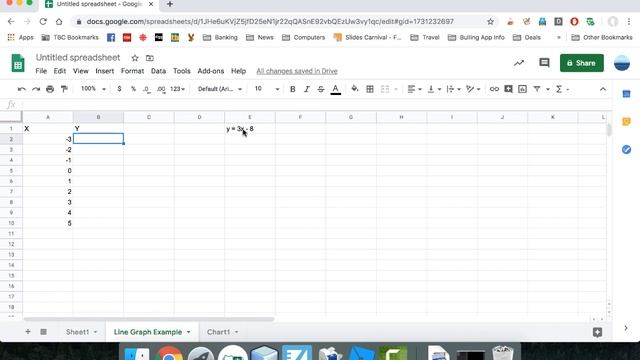Screen dimensions: 640x360
Task: Switch to the Chart1 tab
Action: tap(218, 332)
